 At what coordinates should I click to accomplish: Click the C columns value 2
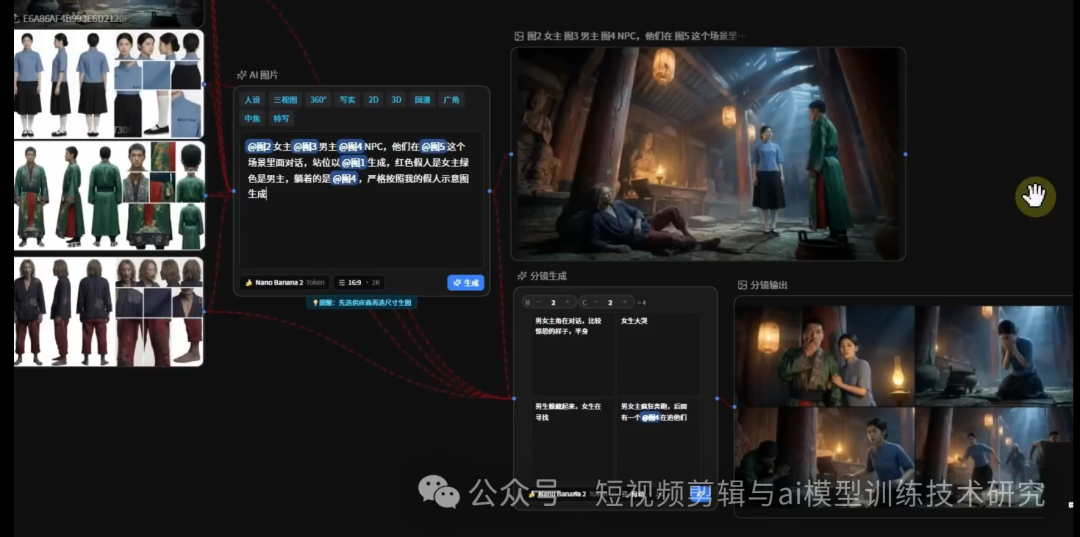610,302
